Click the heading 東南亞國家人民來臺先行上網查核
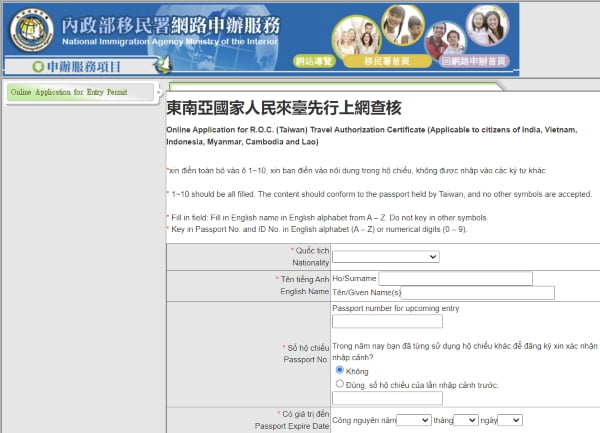600x433 pixels. pos(284,108)
